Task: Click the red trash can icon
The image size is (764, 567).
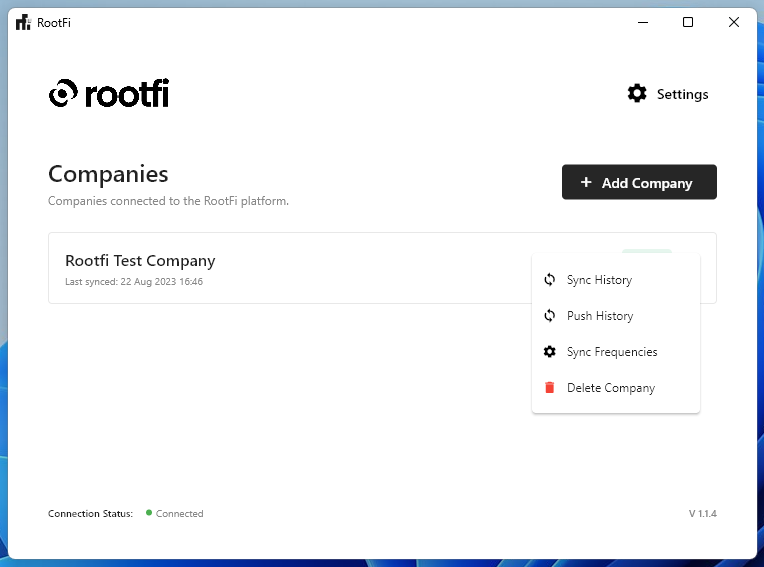Action: click(550, 387)
